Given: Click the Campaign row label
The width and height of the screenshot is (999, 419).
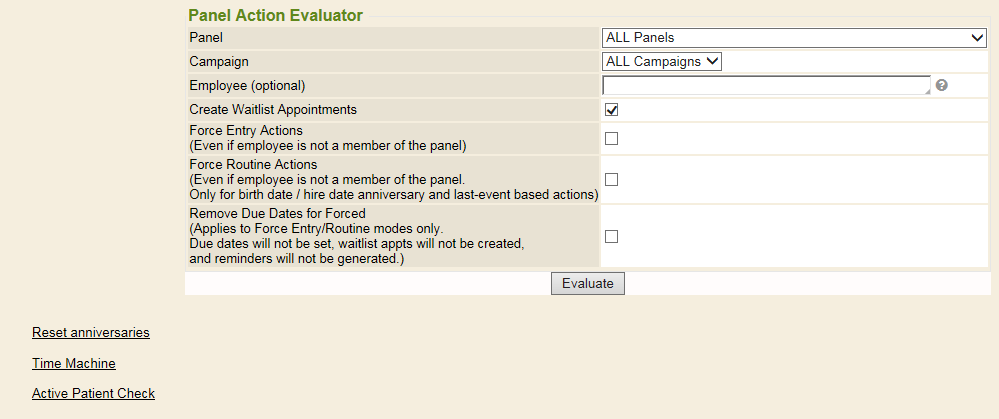Looking at the screenshot, I should [x=219, y=61].
